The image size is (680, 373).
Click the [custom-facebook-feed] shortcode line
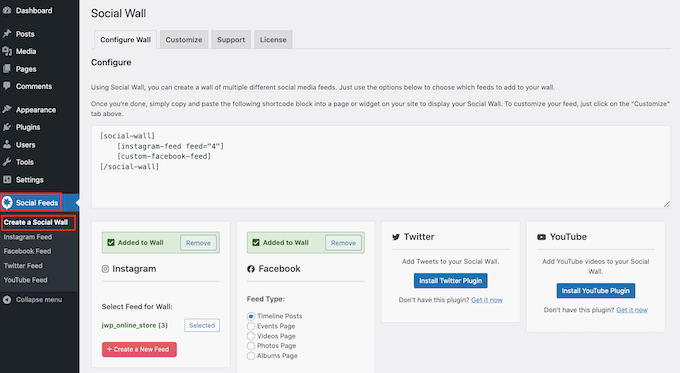(x=164, y=156)
